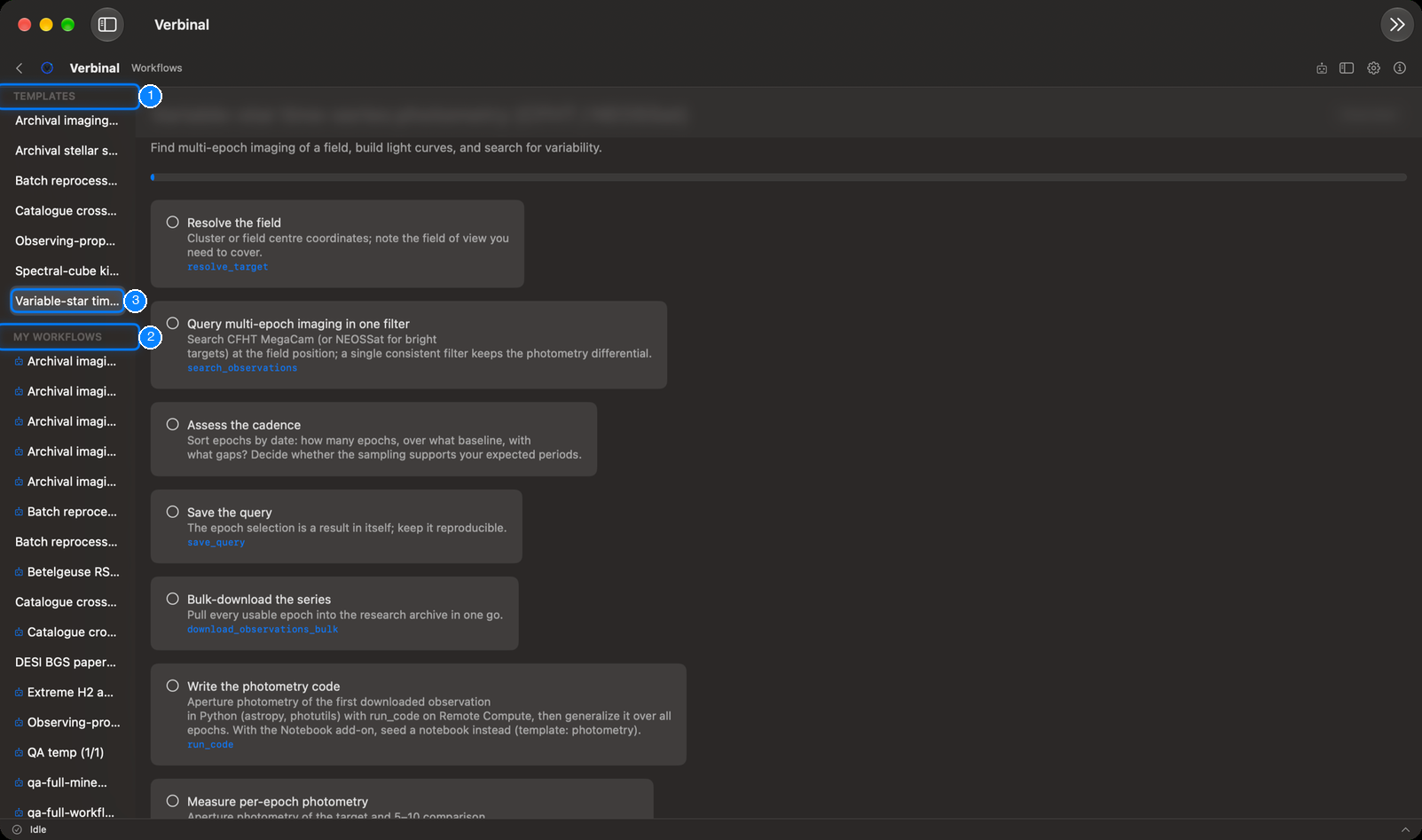Click the Idle status checkmark icon
Screen dimensions: 1422x840
17,830
